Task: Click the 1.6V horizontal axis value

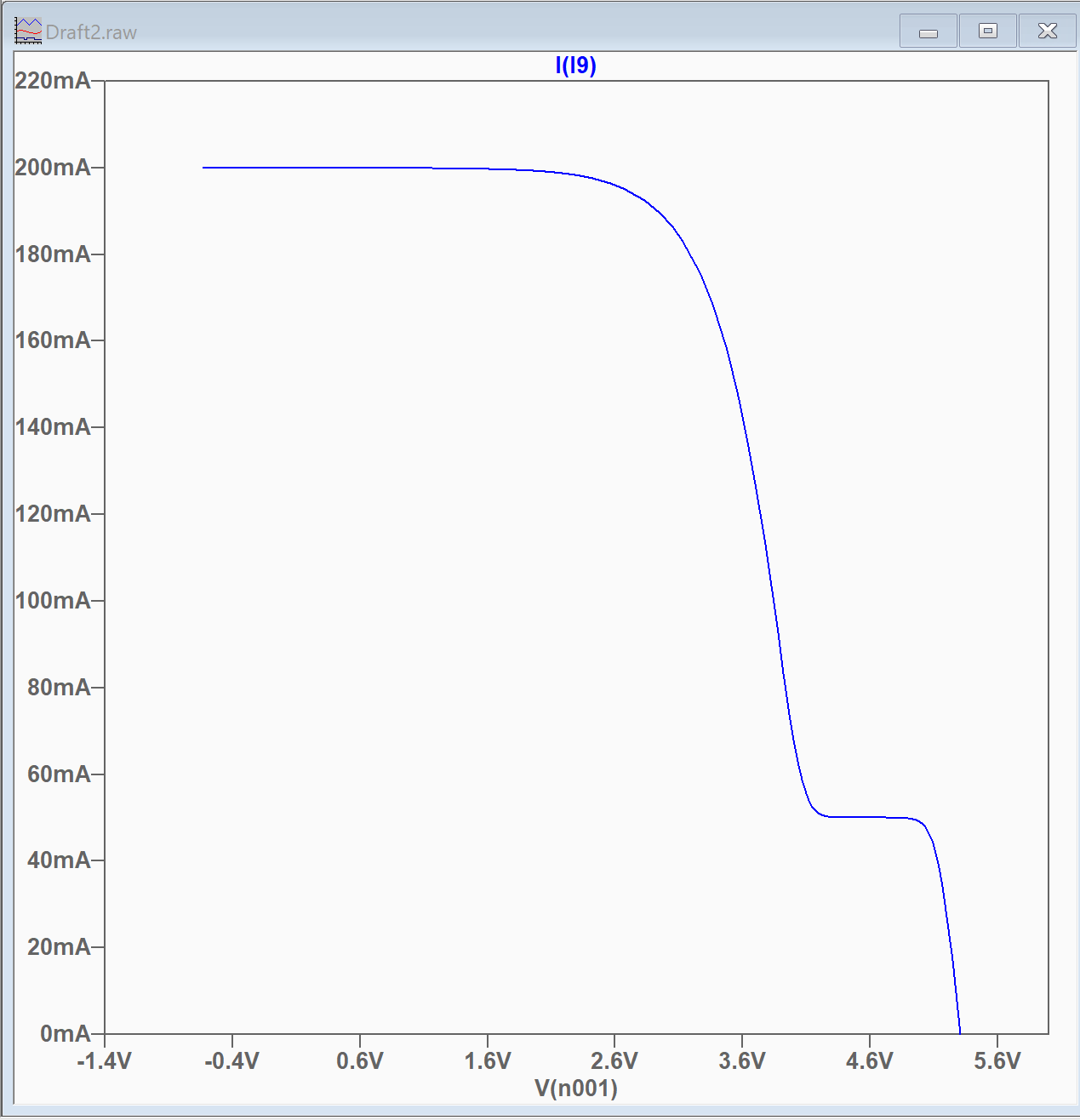Action: [x=488, y=1060]
